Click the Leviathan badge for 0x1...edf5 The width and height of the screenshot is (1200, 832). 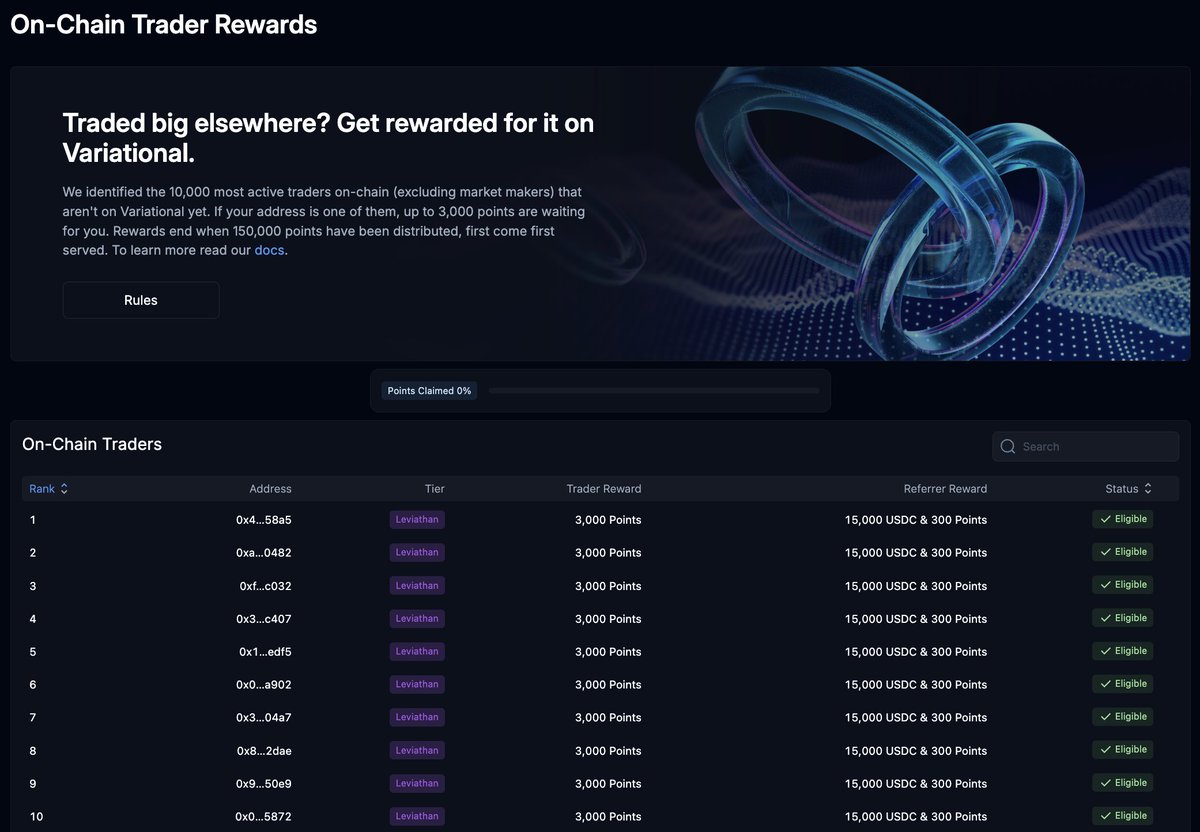[x=417, y=651]
